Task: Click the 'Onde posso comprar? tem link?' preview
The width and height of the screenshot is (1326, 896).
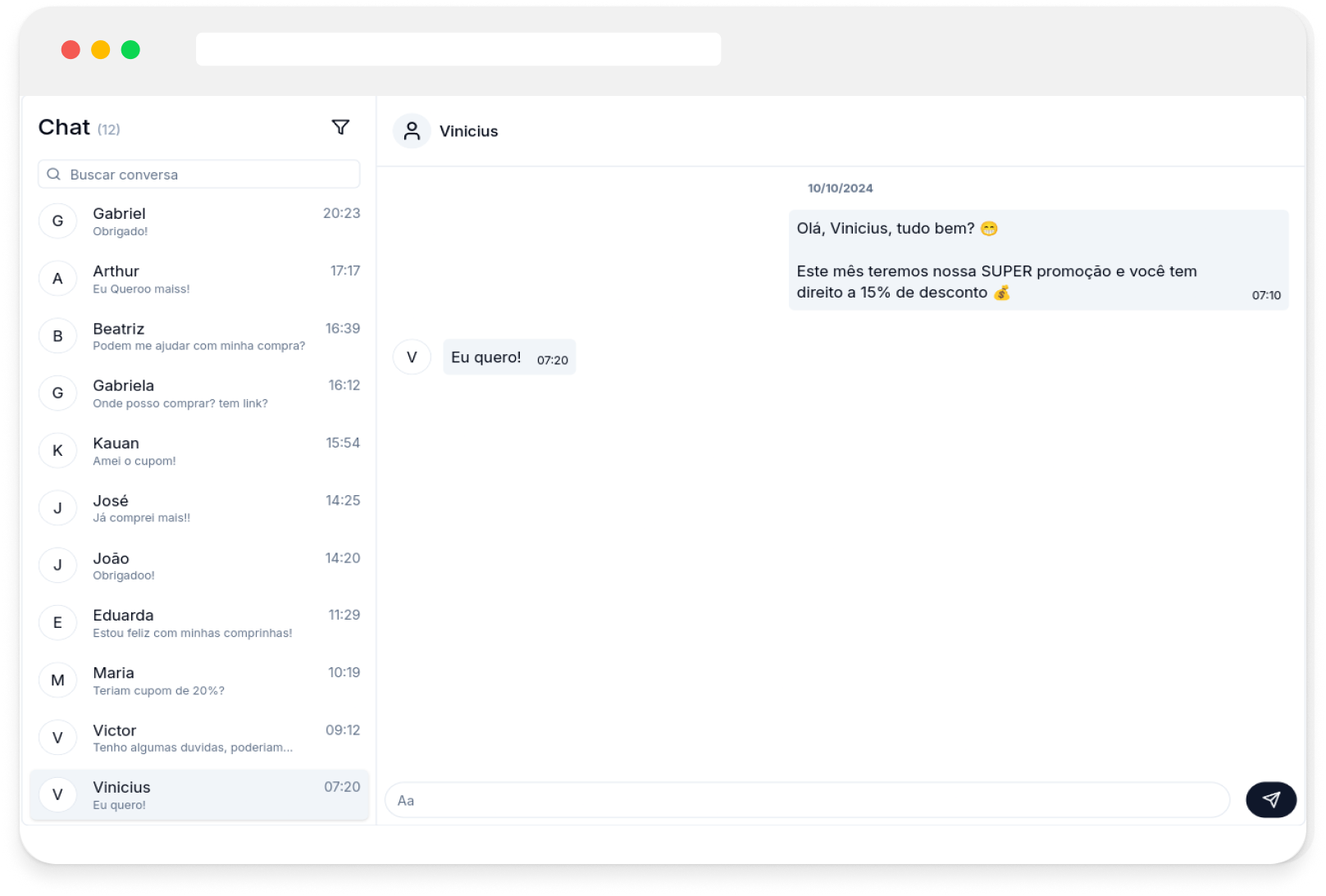Action: pos(180,403)
